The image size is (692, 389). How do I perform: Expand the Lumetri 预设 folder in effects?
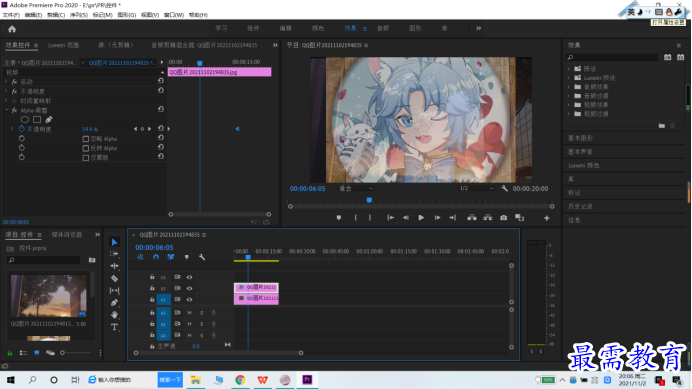click(x=568, y=78)
